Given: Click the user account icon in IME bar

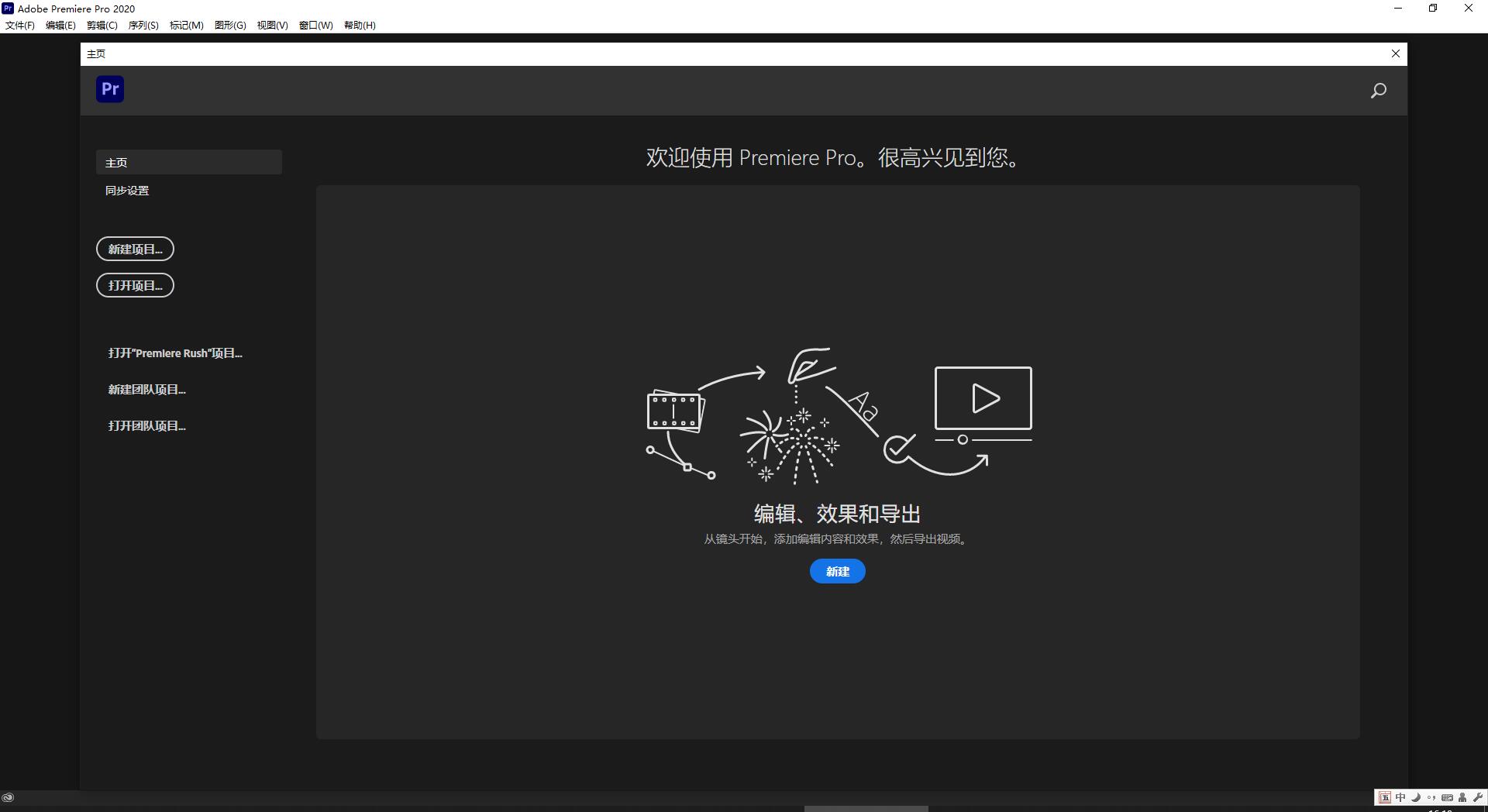Looking at the screenshot, I should click(x=1462, y=797).
